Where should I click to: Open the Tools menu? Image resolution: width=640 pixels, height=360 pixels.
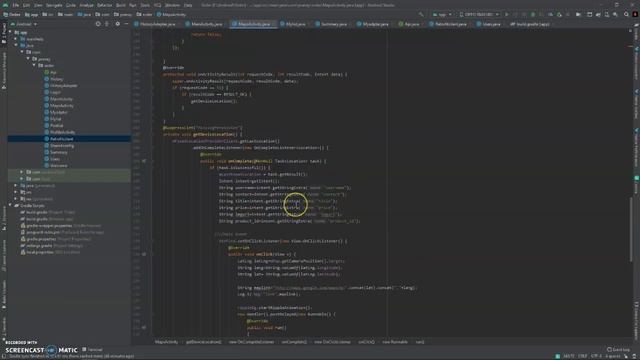(x=145, y=5)
